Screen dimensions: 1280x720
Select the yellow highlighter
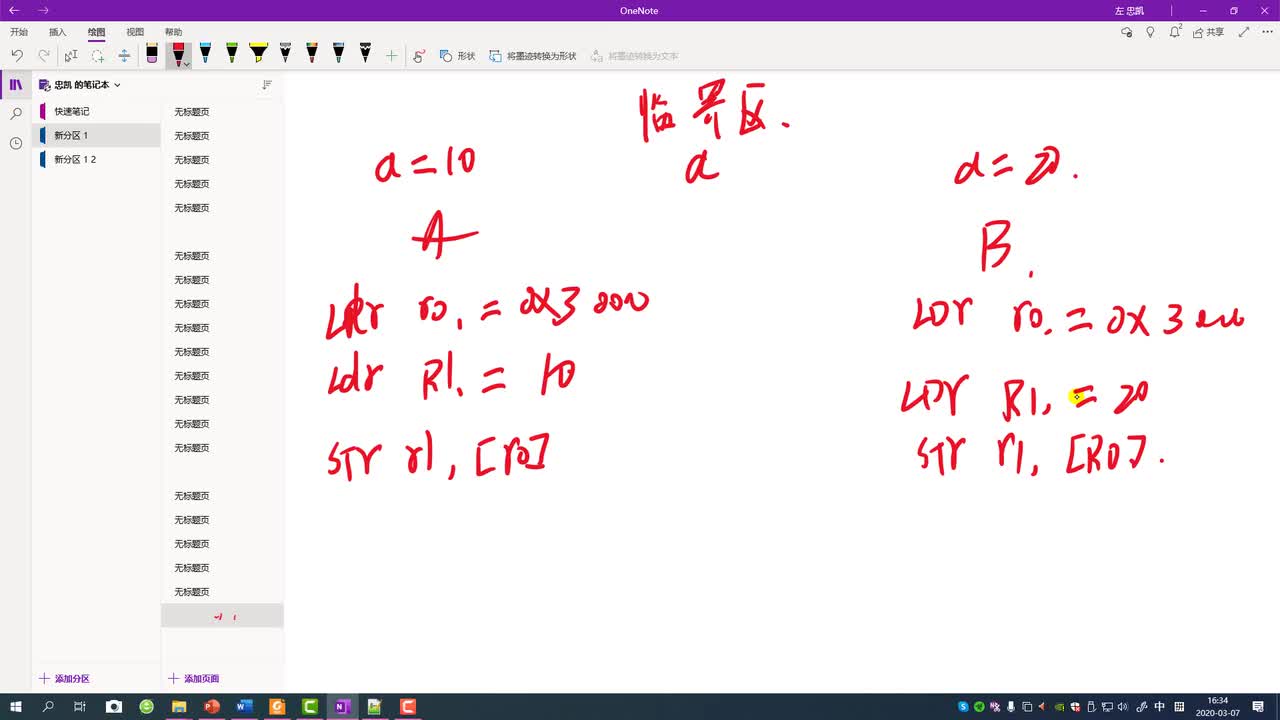coord(259,54)
